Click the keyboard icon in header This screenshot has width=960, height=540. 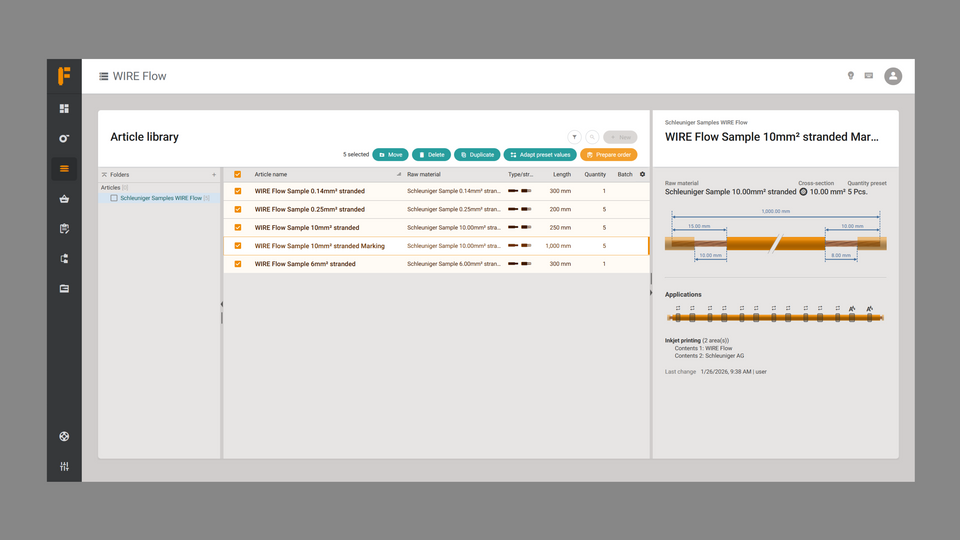[x=869, y=76]
